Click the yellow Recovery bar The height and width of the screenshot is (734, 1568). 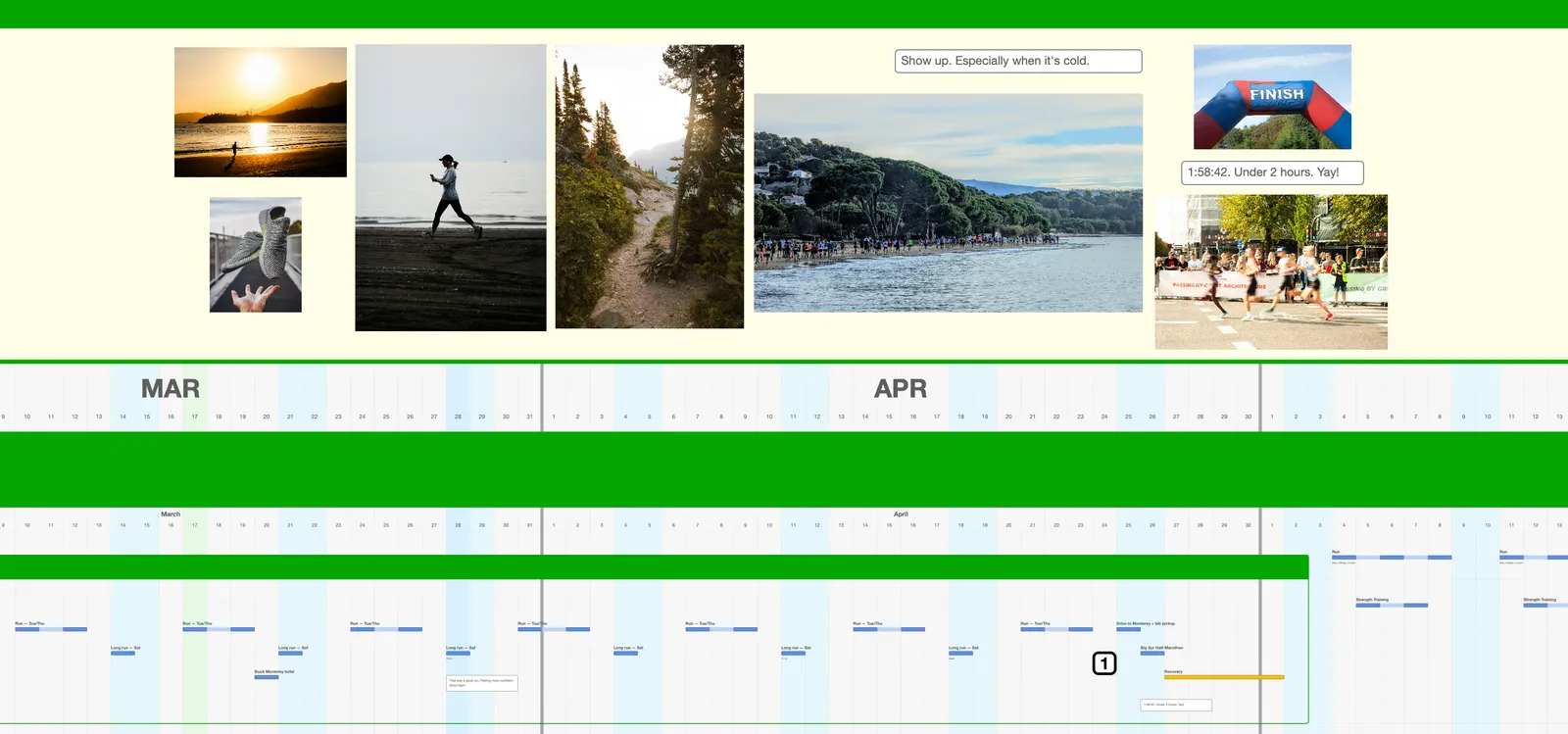click(x=1224, y=677)
